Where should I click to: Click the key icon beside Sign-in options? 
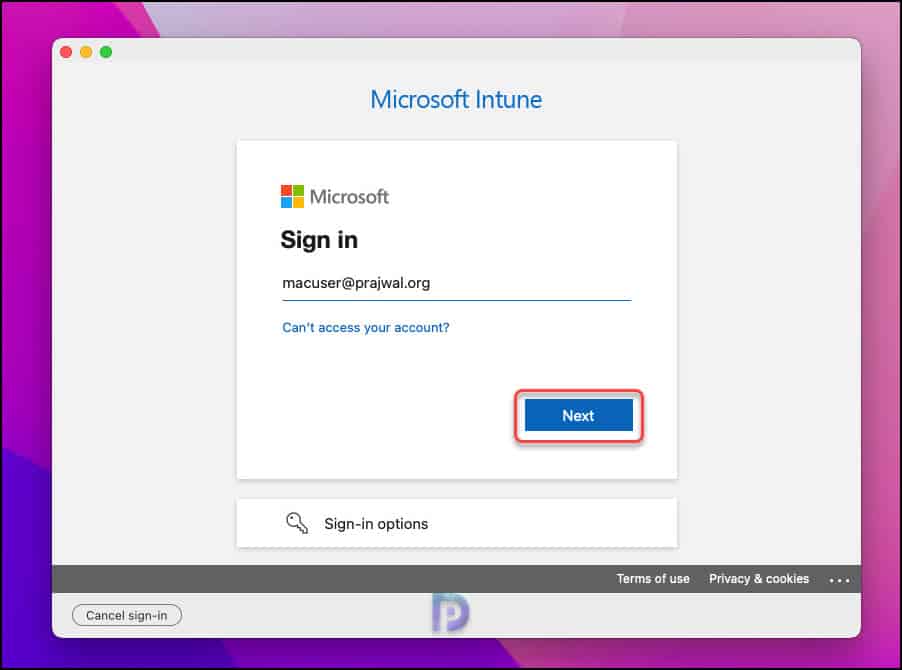pyautogui.click(x=297, y=523)
